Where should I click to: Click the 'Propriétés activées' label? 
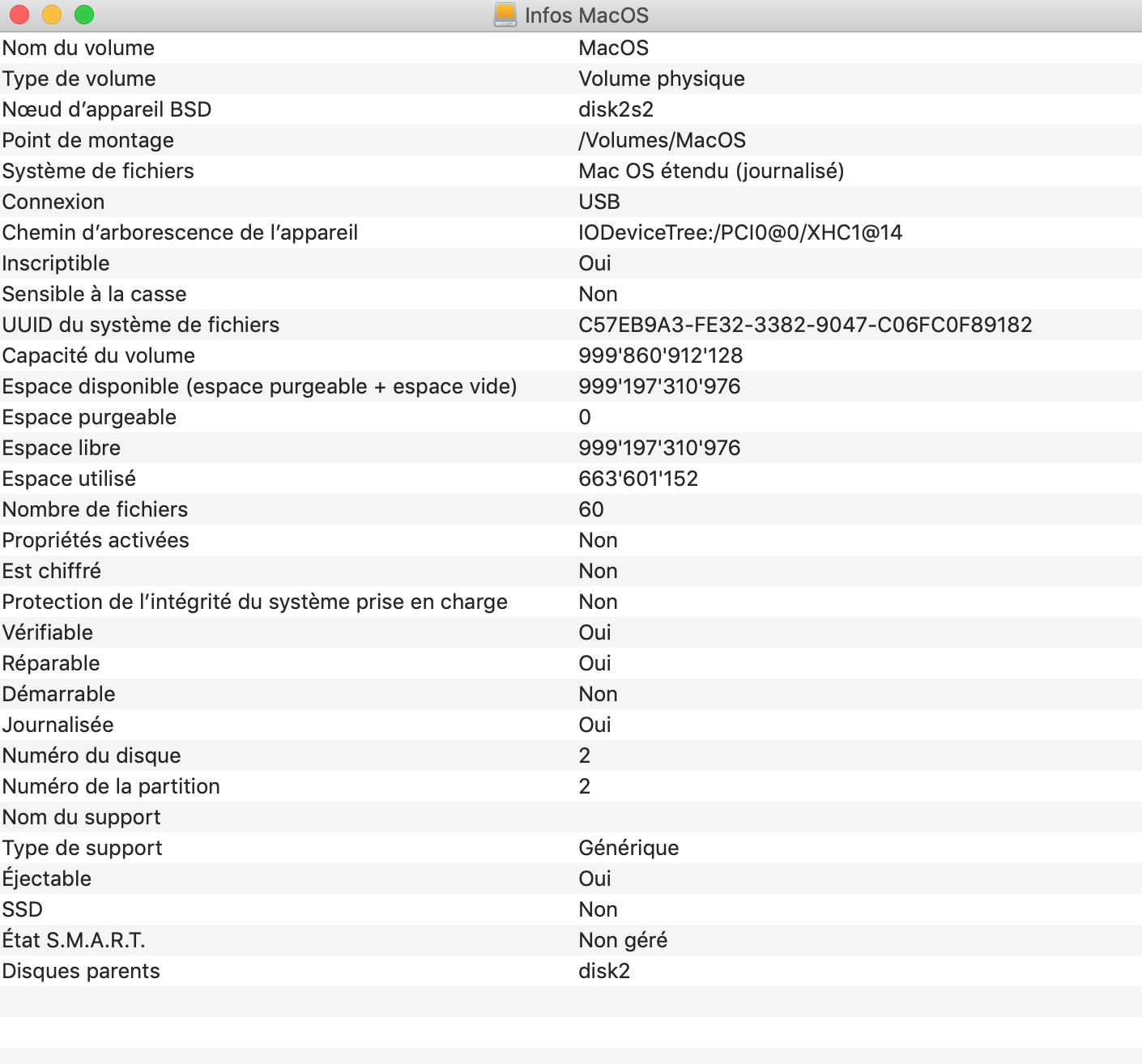pyautogui.click(x=96, y=540)
